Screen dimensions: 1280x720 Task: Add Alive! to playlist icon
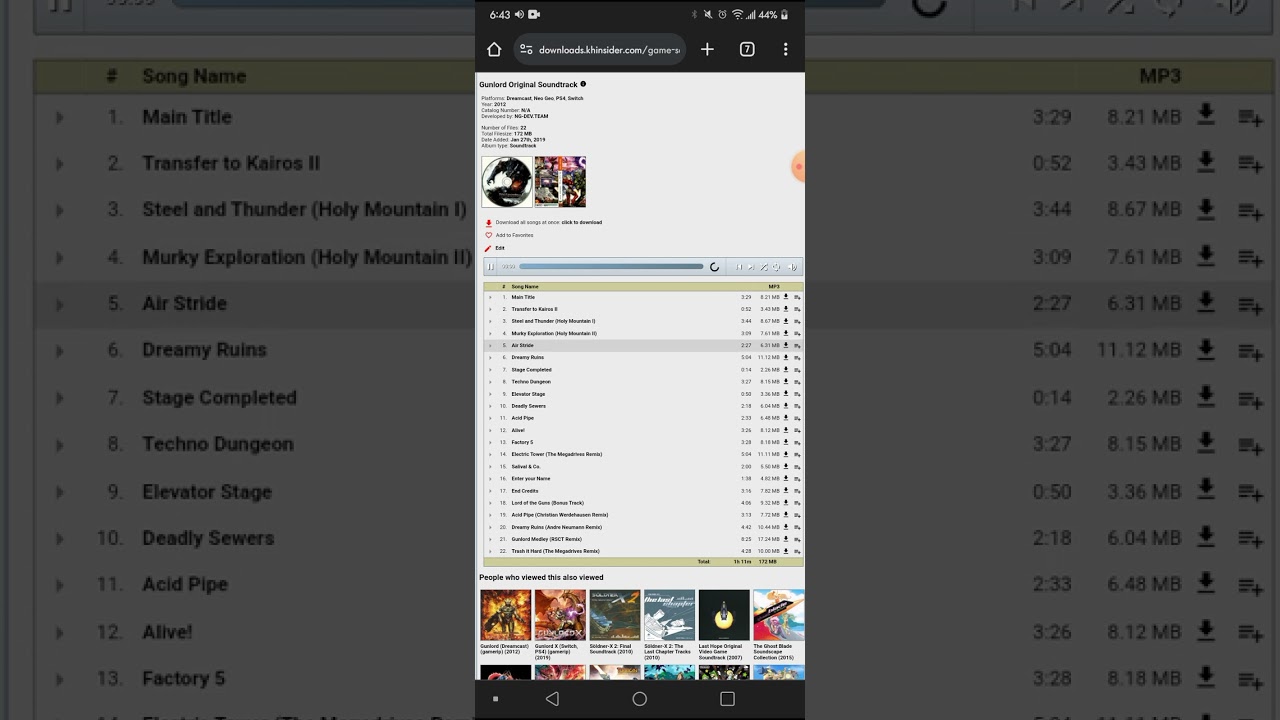tap(797, 430)
